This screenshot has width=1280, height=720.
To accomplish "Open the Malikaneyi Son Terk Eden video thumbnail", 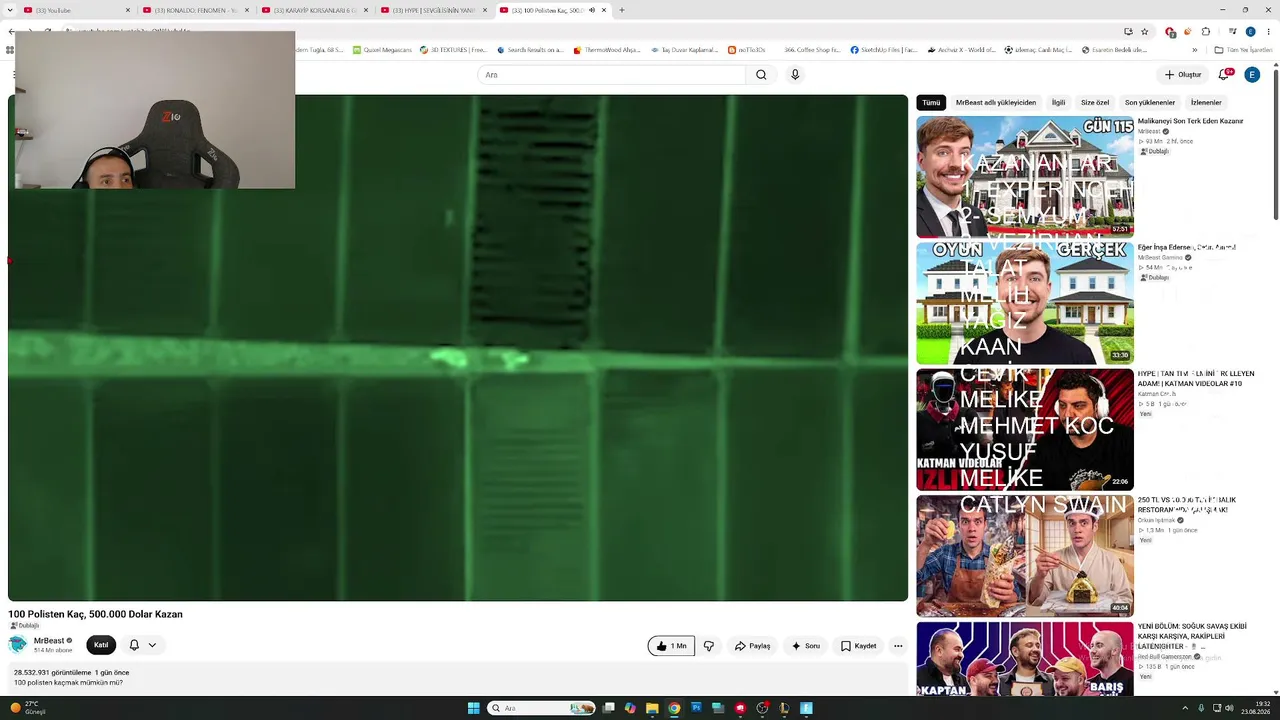I will point(1025,177).
